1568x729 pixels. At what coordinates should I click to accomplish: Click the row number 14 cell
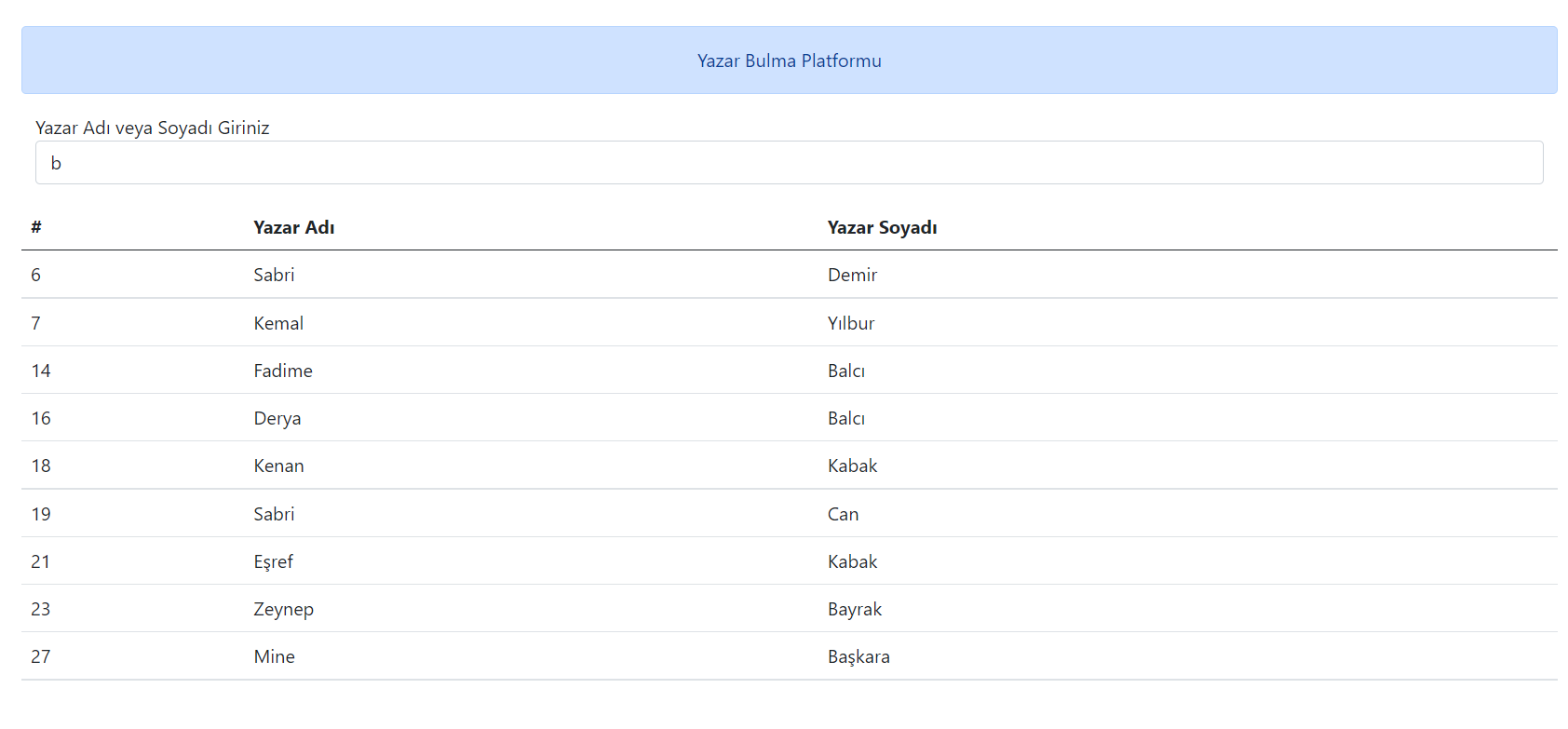41,371
